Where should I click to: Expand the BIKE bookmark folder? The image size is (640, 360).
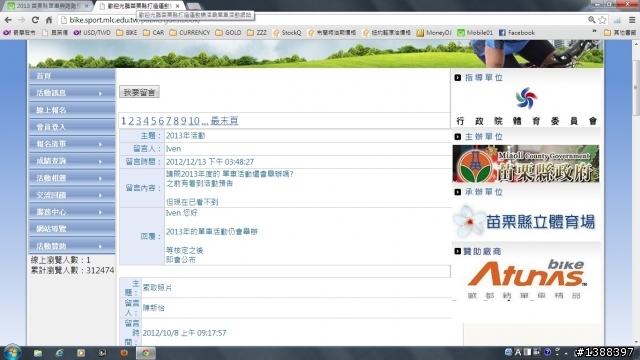[x=127, y=33]
